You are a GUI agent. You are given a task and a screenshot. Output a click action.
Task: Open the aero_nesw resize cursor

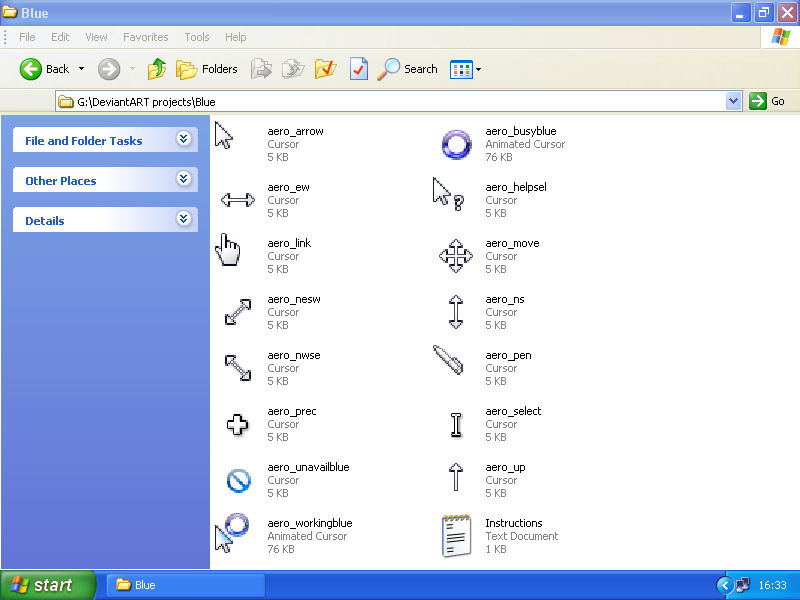pyautogui.click(x=237, y=312)
